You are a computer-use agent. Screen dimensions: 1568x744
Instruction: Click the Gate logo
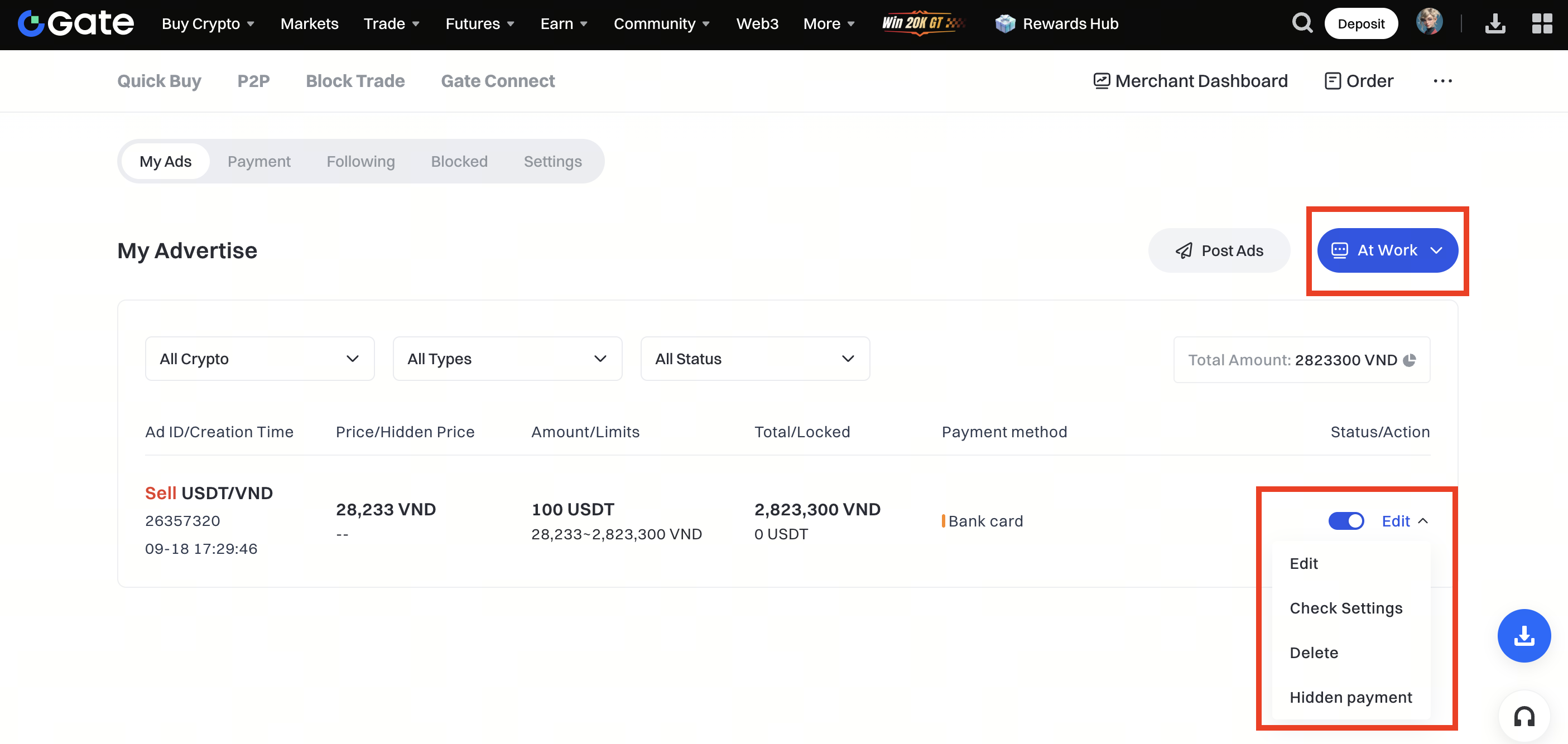(x=76, y=23)
